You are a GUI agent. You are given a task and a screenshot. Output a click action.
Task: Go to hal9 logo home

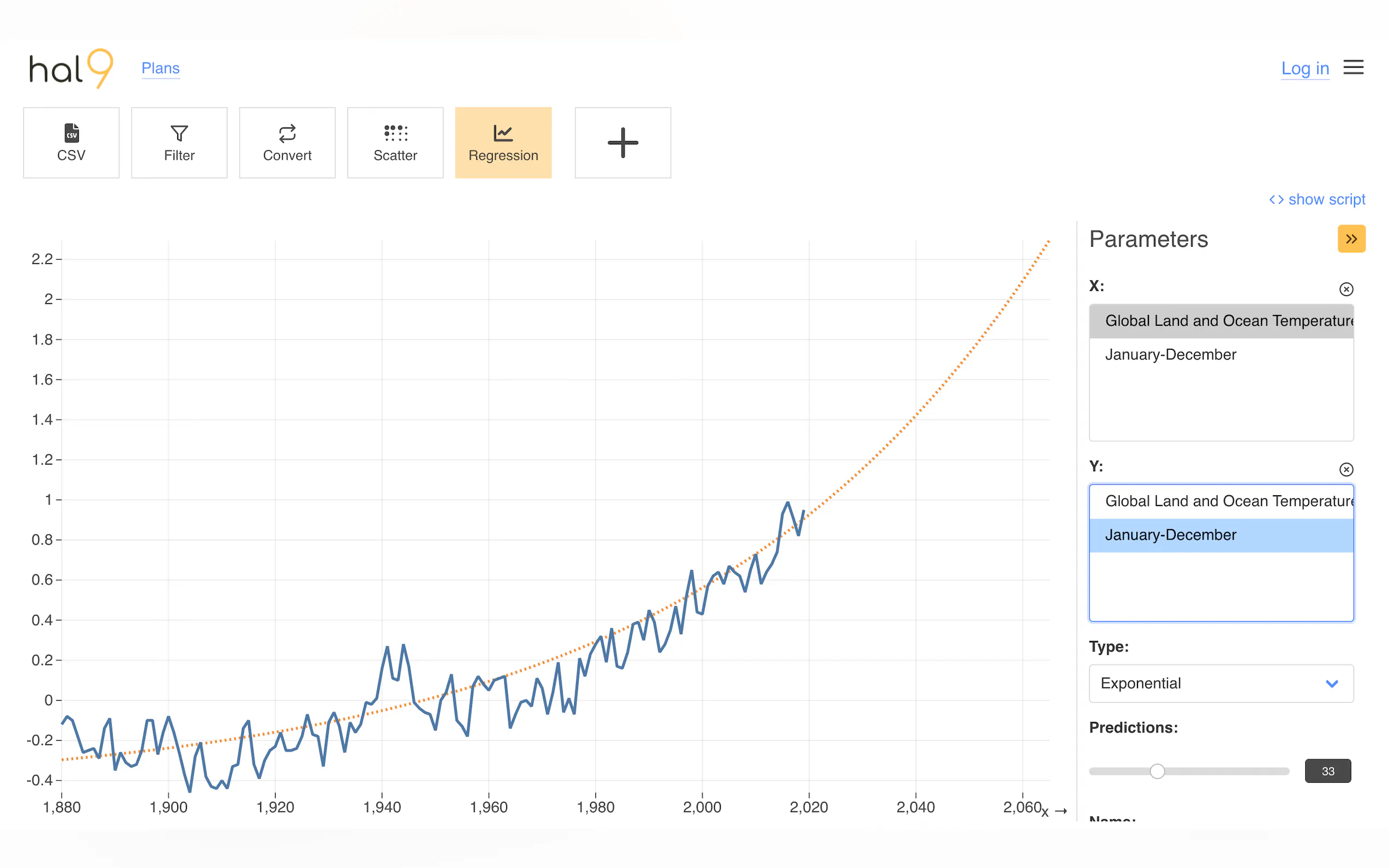point(71,68)
